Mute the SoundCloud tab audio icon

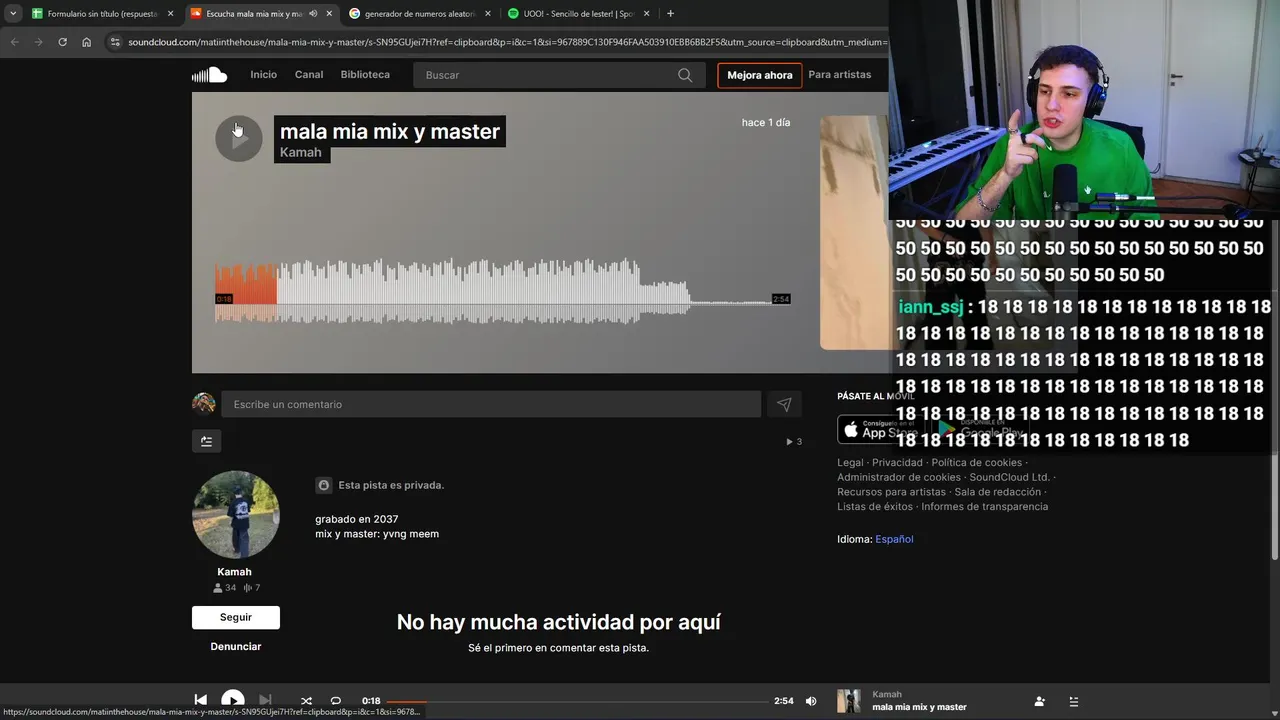point(313,13)
